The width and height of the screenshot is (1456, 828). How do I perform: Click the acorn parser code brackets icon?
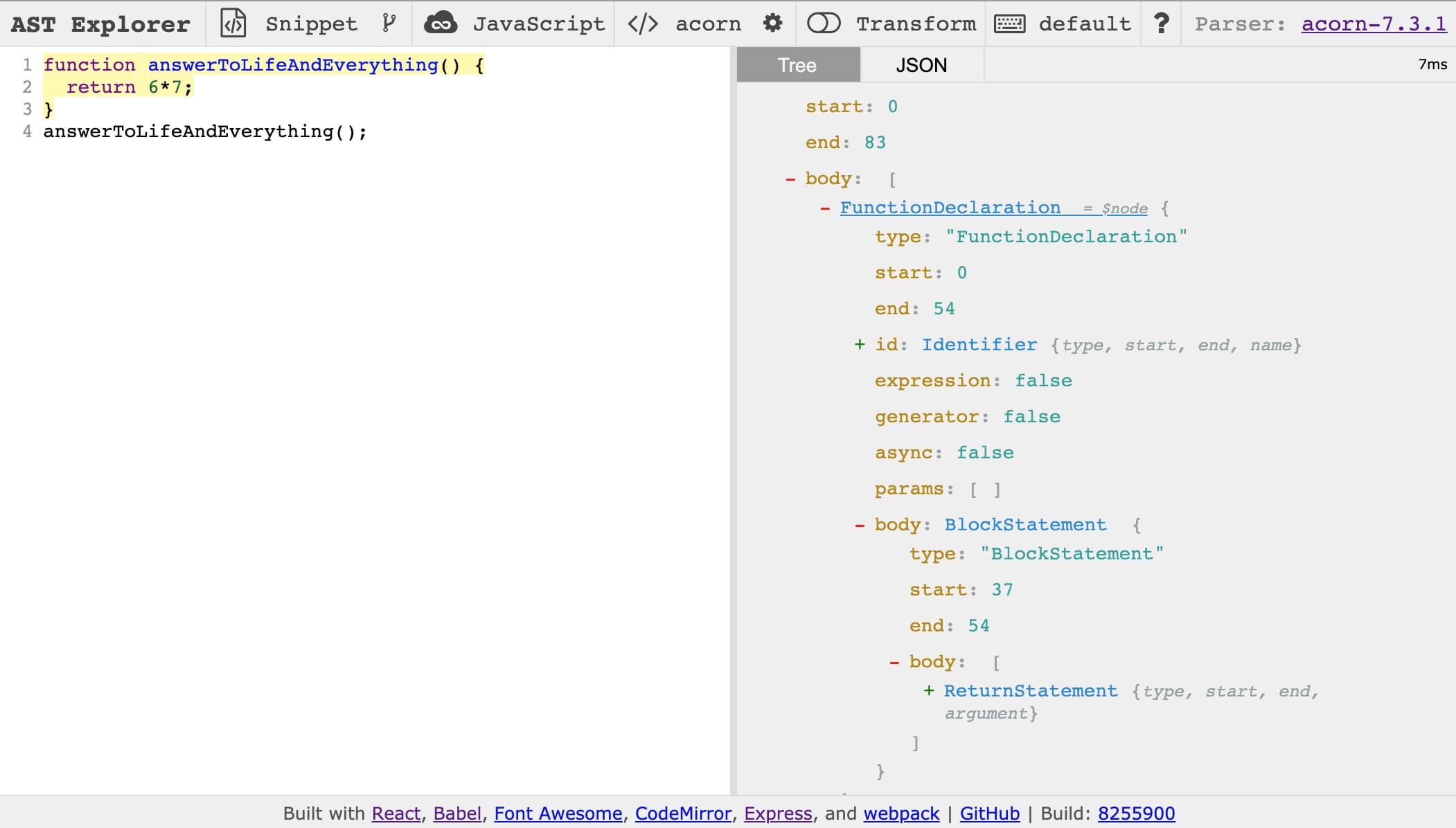643,24
